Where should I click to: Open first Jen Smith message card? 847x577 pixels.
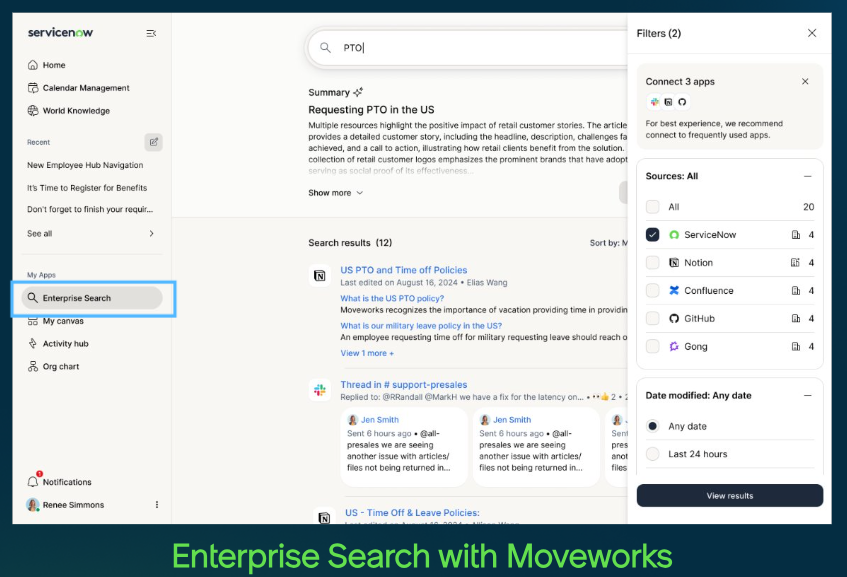coord(404,447)
